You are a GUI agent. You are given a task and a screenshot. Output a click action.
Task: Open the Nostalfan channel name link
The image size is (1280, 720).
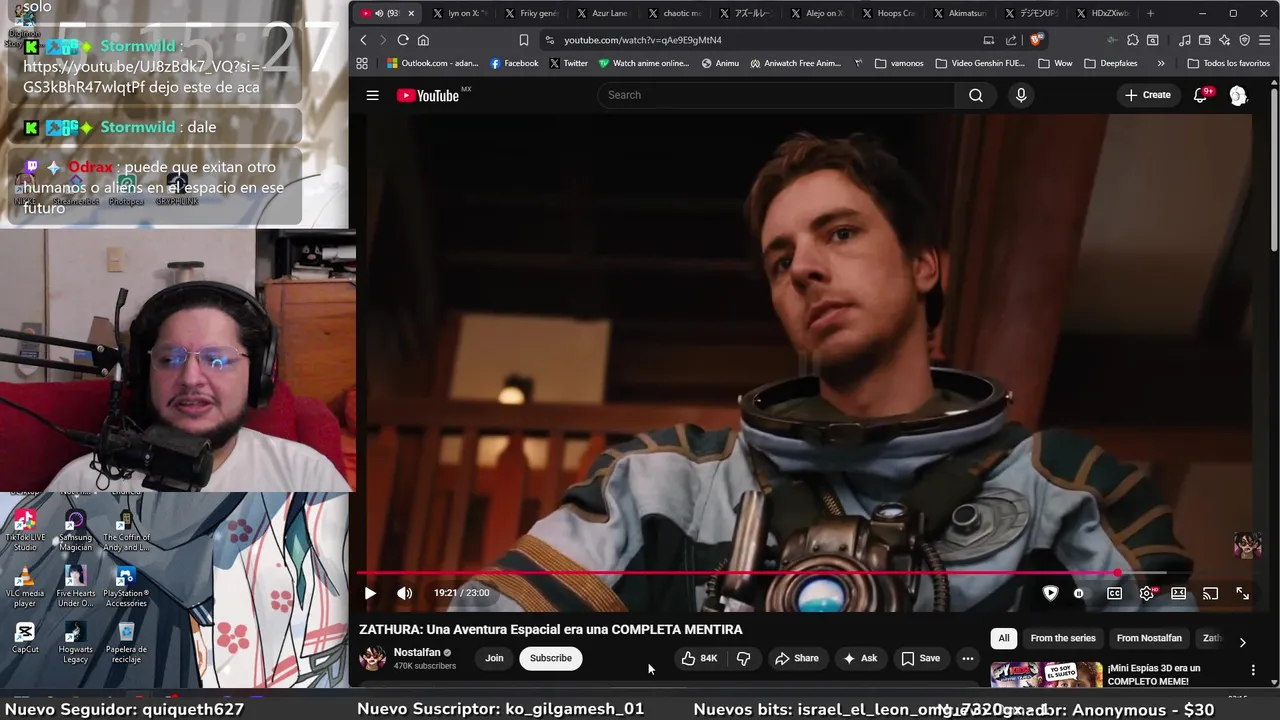tap(417, 652)
